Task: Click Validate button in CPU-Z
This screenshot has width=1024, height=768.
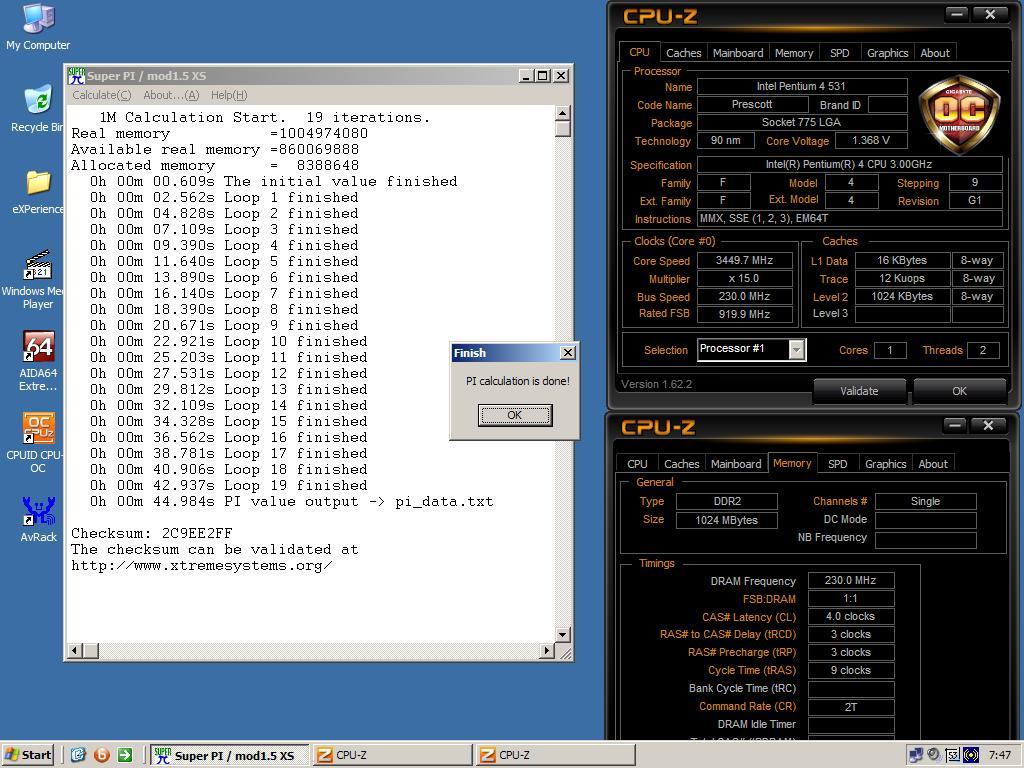Action: tap(859, 391)
